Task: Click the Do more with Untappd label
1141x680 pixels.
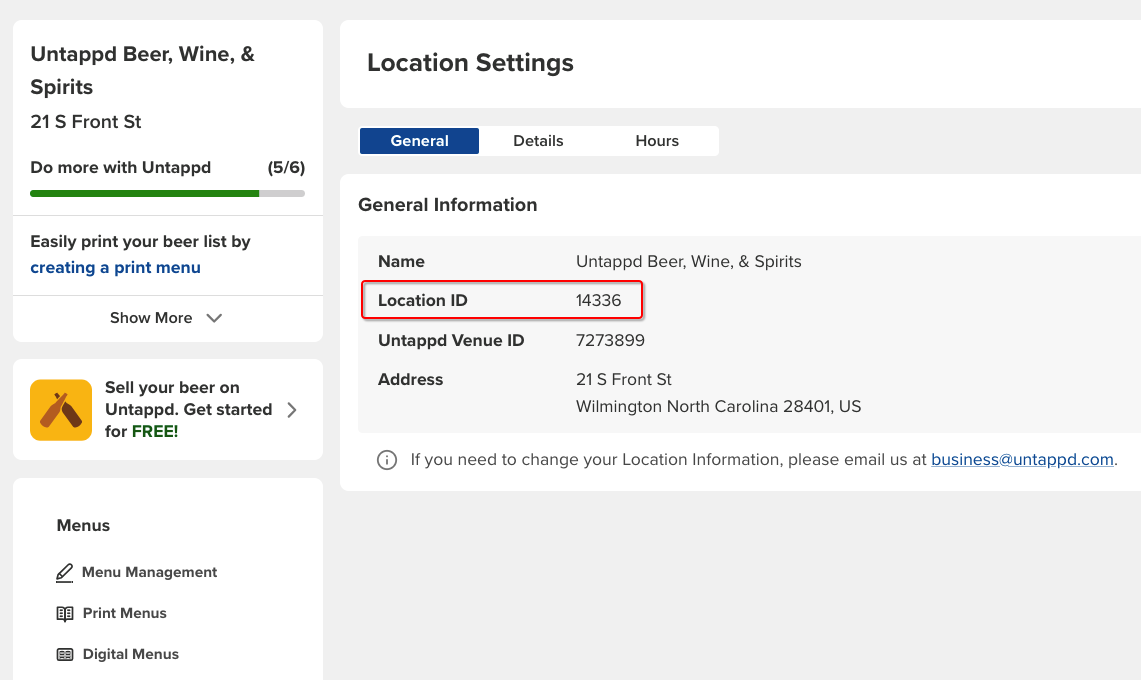Action: 121,168
